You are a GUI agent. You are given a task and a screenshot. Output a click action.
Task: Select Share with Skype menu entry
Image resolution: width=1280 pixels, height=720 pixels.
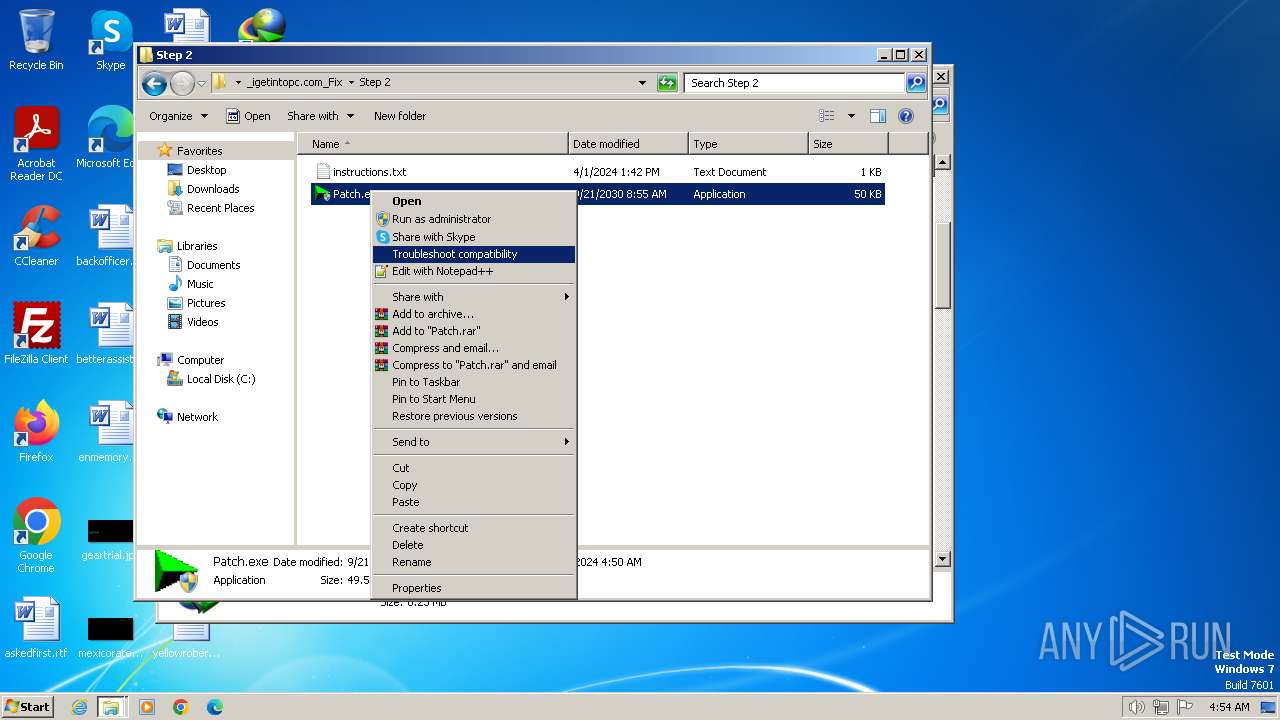(474, 237)
